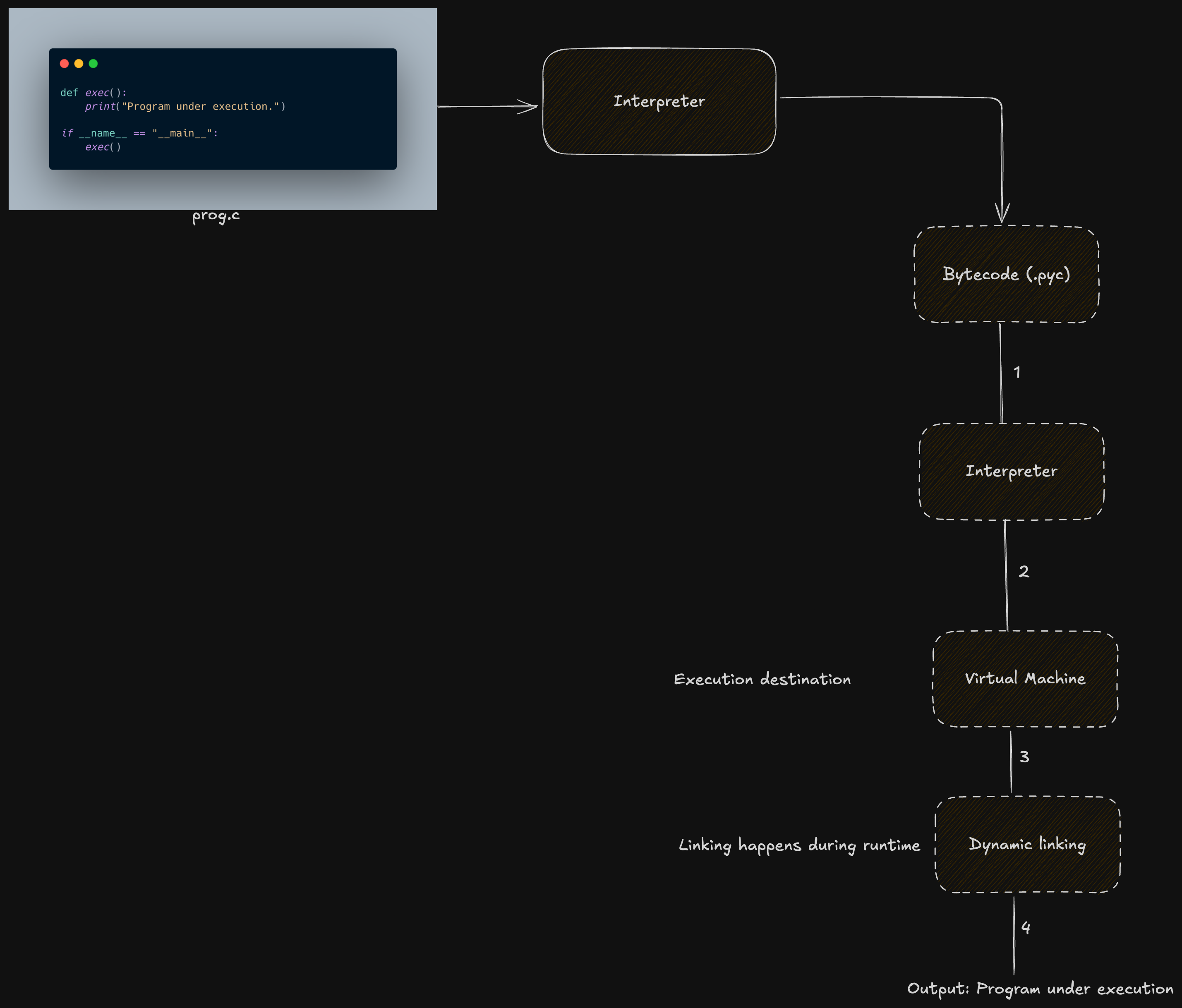The width and height of the screenshot is (1182, 1008).
Task: Select the Virtual Machine box
Action: 1024,678
